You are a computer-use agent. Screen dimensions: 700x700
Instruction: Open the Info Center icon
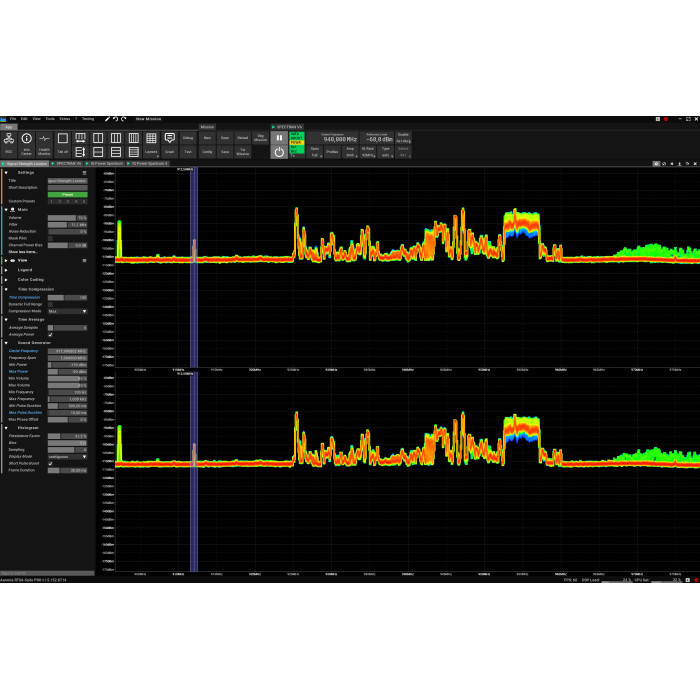point(27,138)
